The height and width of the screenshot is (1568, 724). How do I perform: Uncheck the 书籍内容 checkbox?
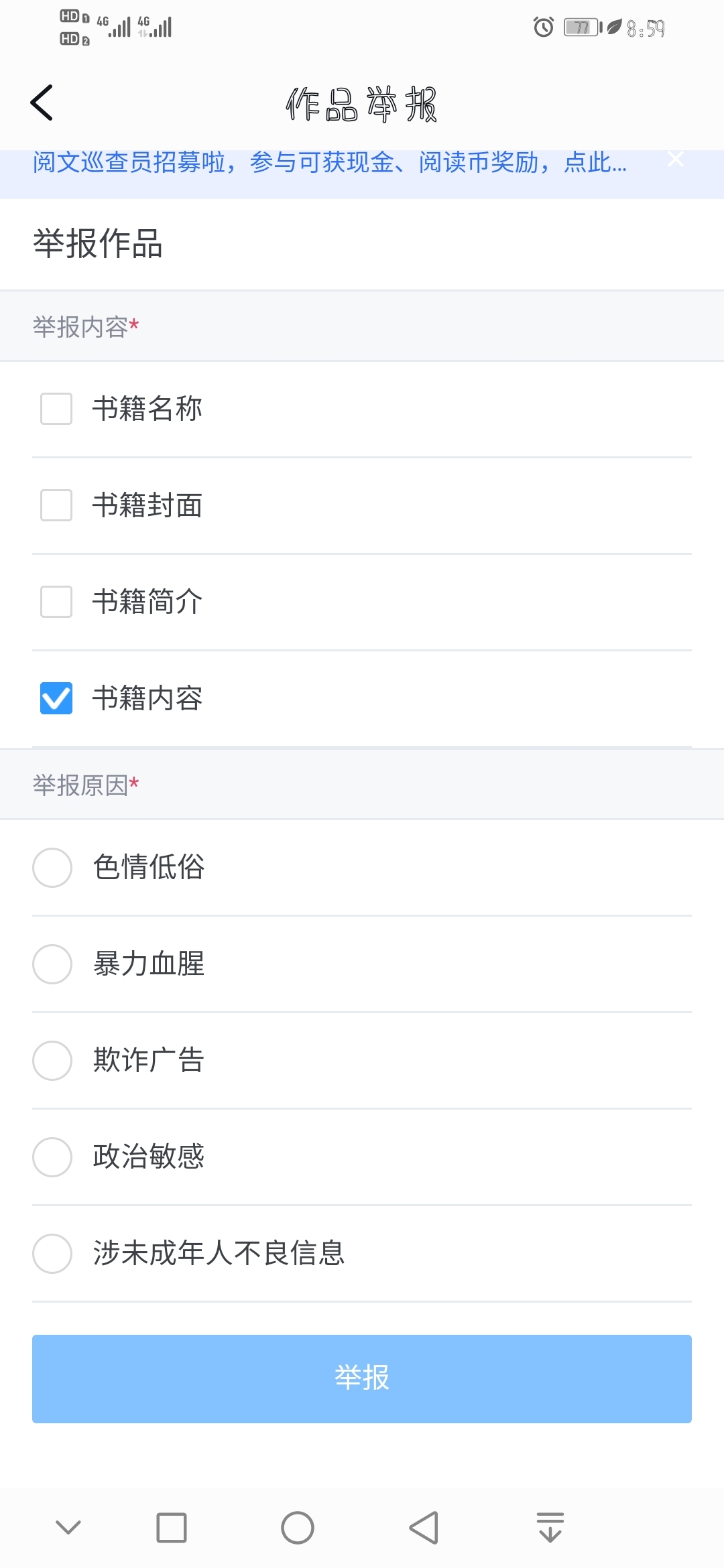pos(56,698)
